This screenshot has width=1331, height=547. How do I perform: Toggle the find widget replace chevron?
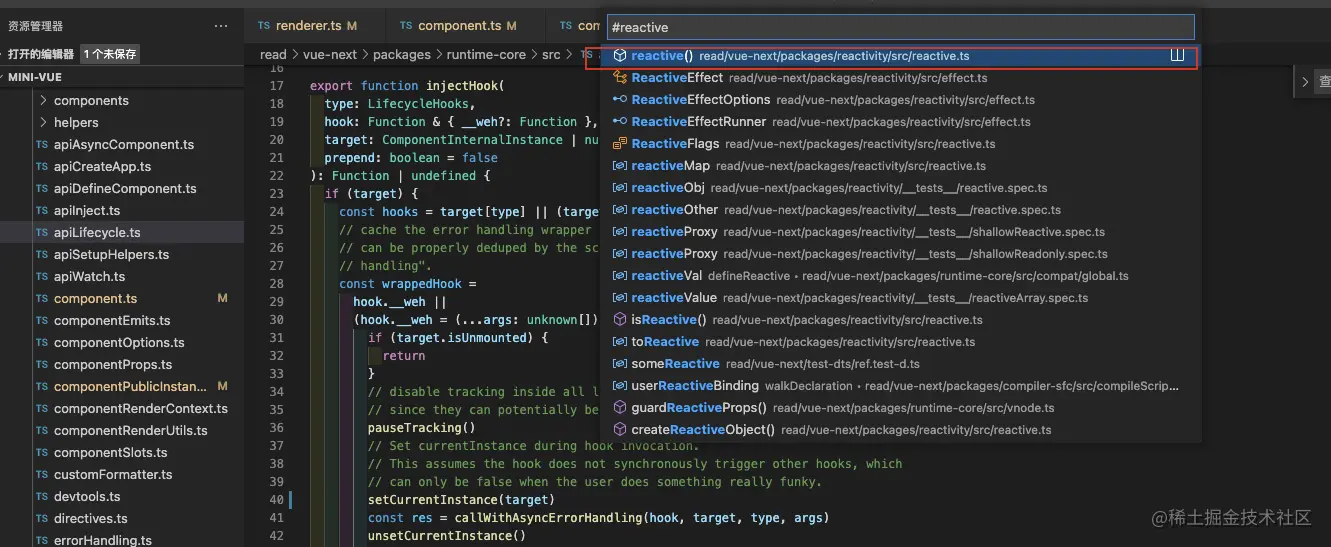1303,83
